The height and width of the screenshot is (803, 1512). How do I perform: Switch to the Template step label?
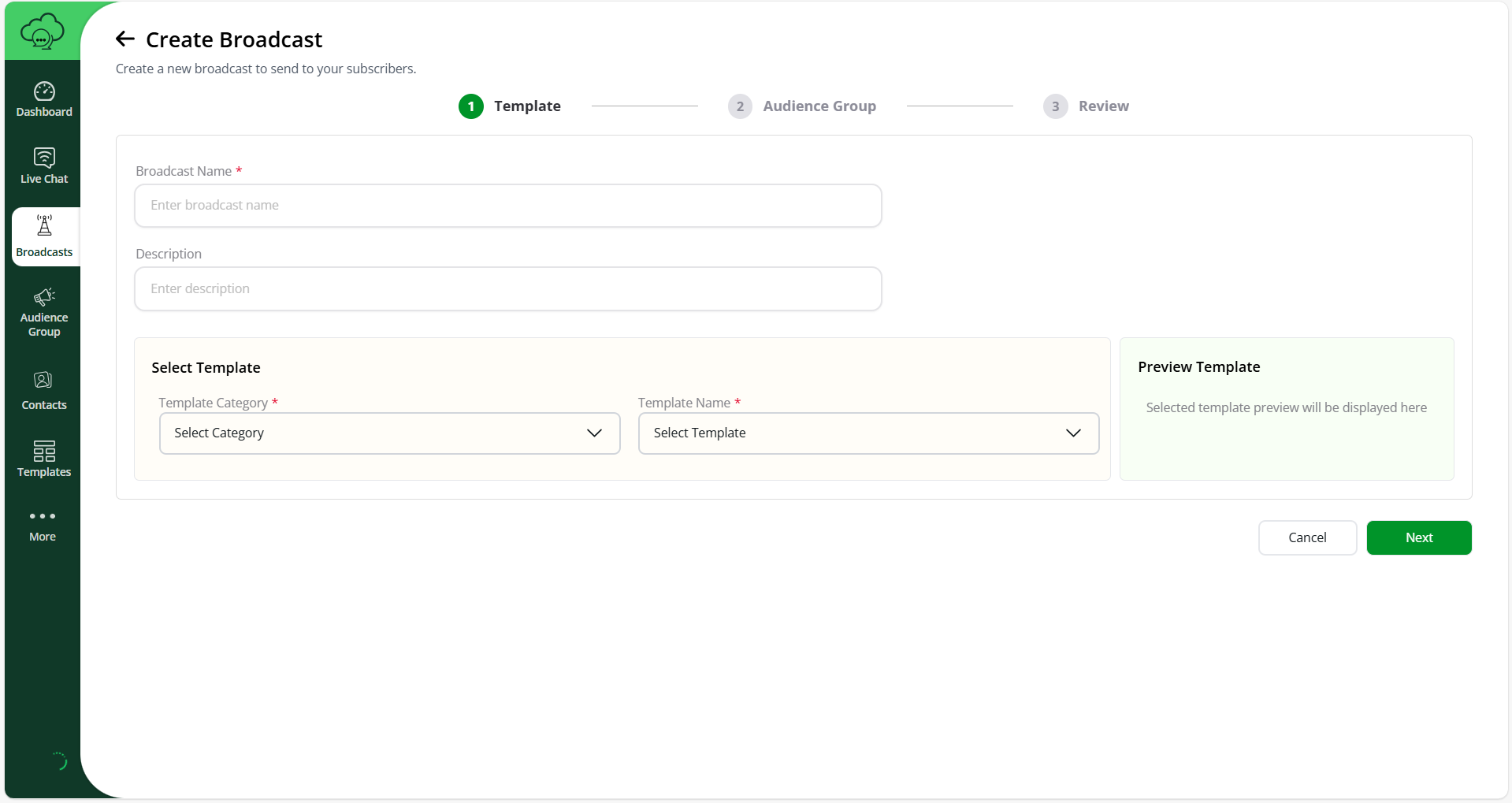tap(527, 106)
